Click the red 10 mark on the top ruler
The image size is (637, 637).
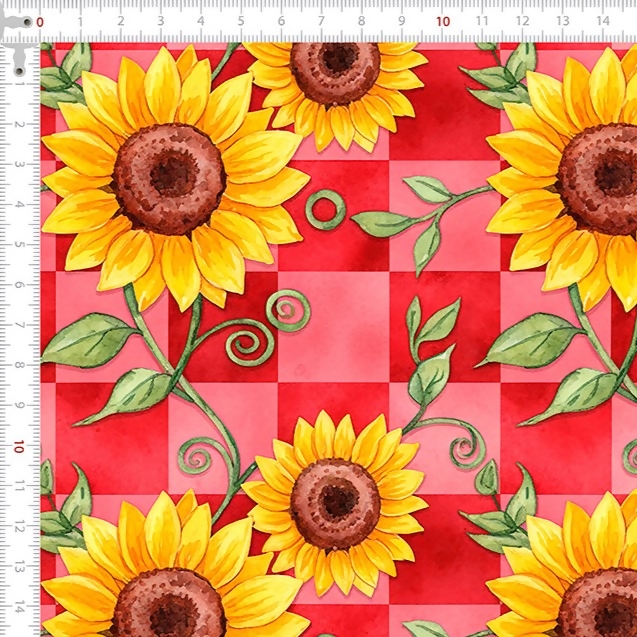click(x=443, y=21)
